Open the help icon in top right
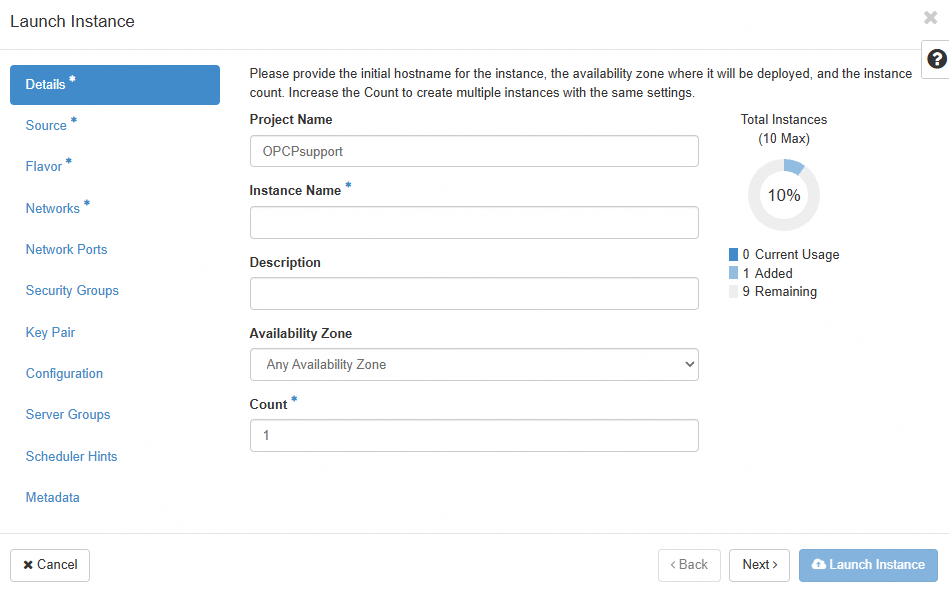 click(x=936, y=59)
